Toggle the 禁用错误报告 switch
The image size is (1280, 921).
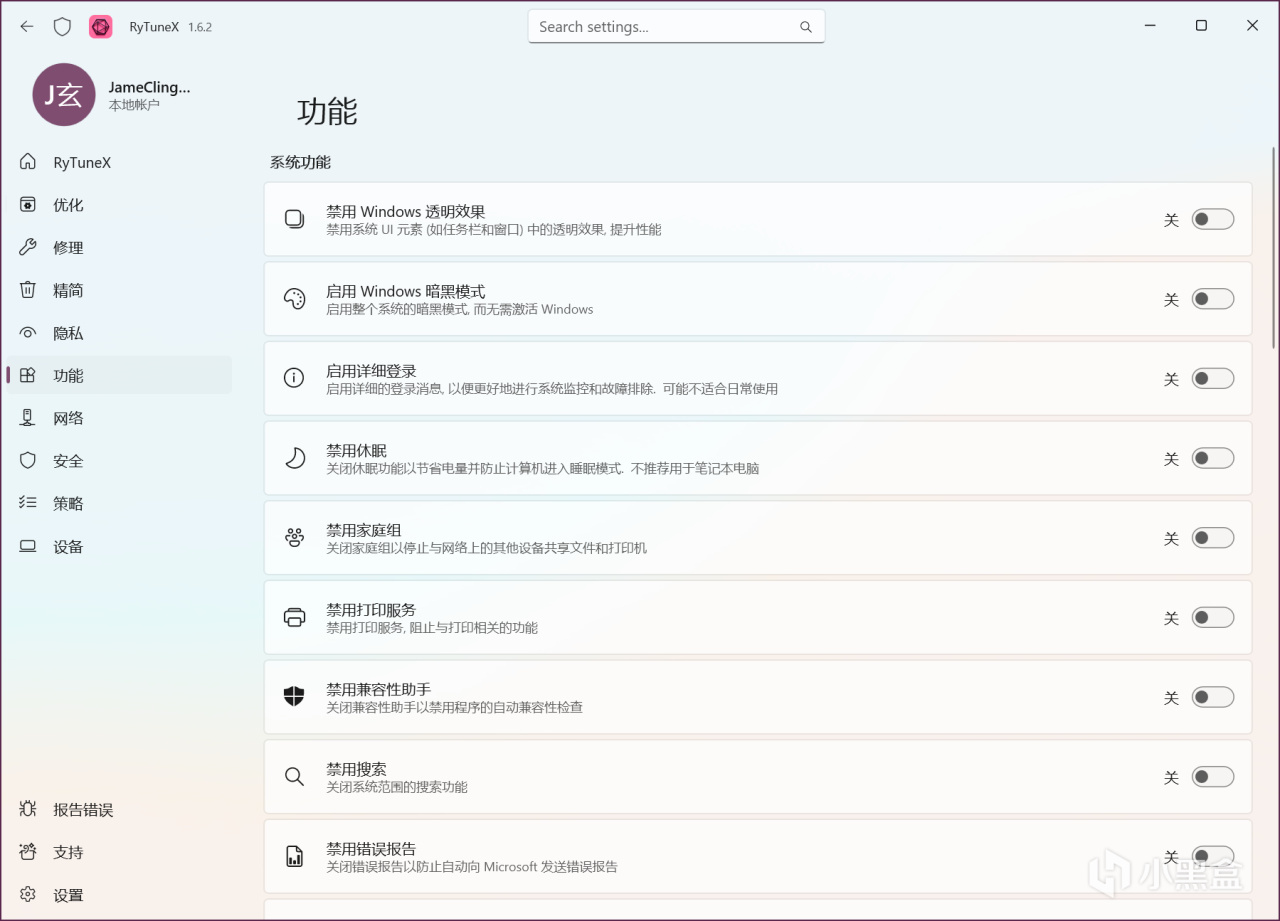pyautogui.click(x=1212, y=856)
